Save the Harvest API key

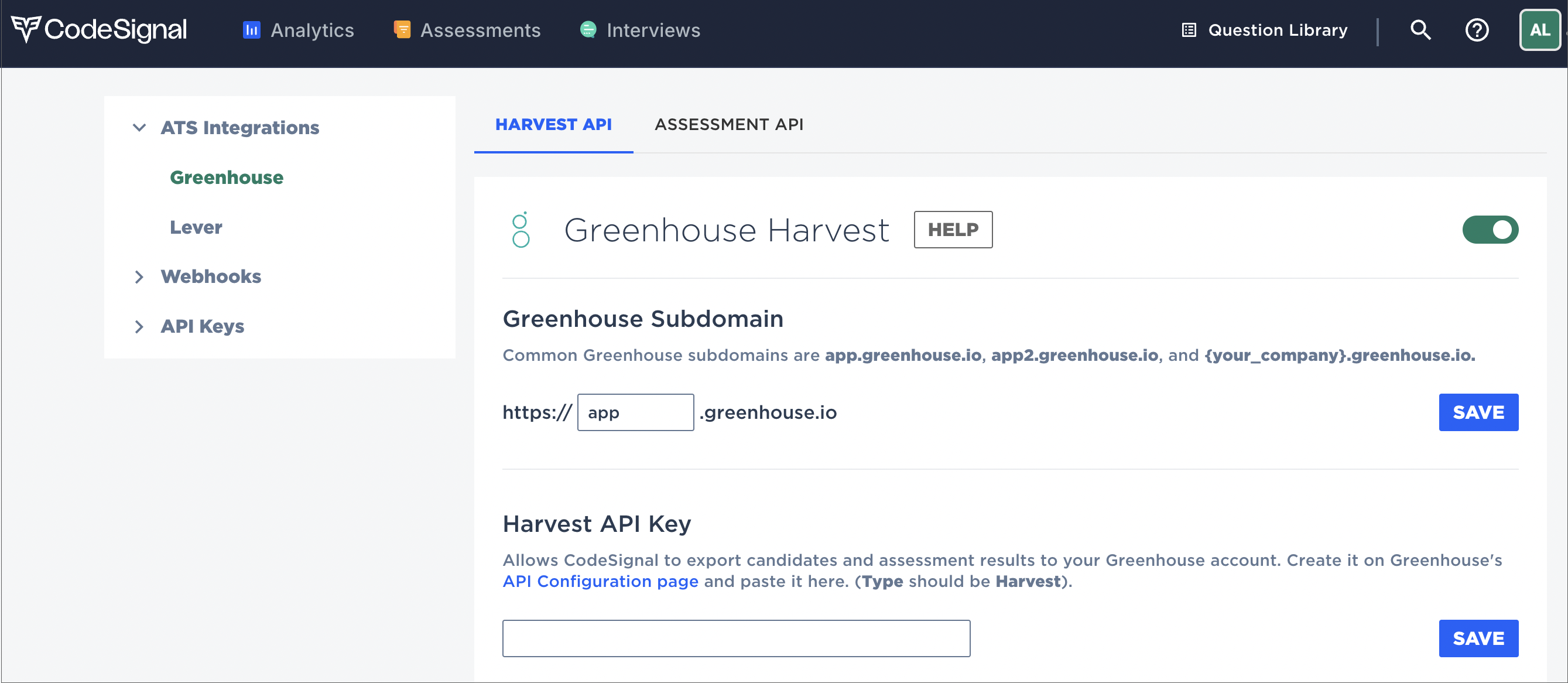tap(1478, 638)
